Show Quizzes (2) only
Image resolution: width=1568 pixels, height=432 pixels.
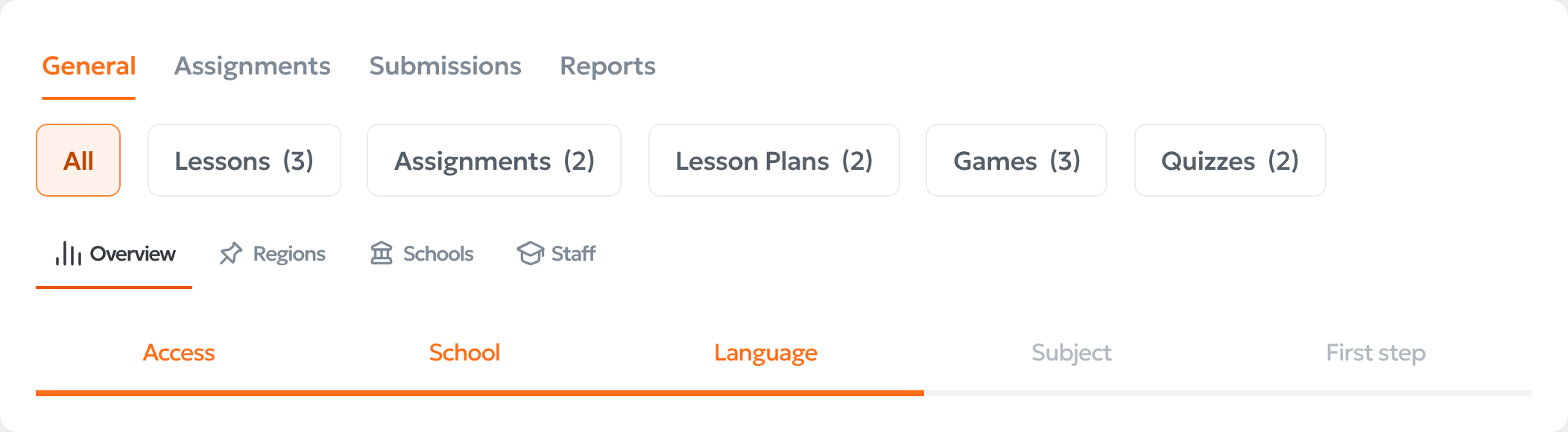pos(1230,160)
